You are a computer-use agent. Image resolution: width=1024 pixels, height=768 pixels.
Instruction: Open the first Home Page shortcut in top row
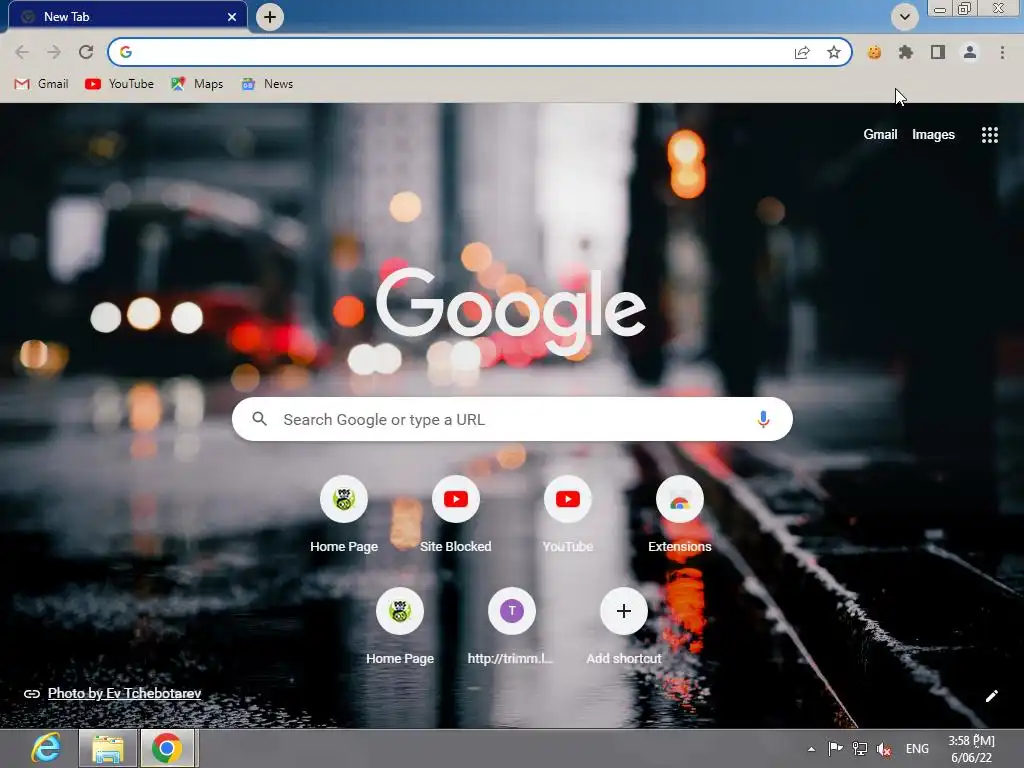[x=344, y=515]
